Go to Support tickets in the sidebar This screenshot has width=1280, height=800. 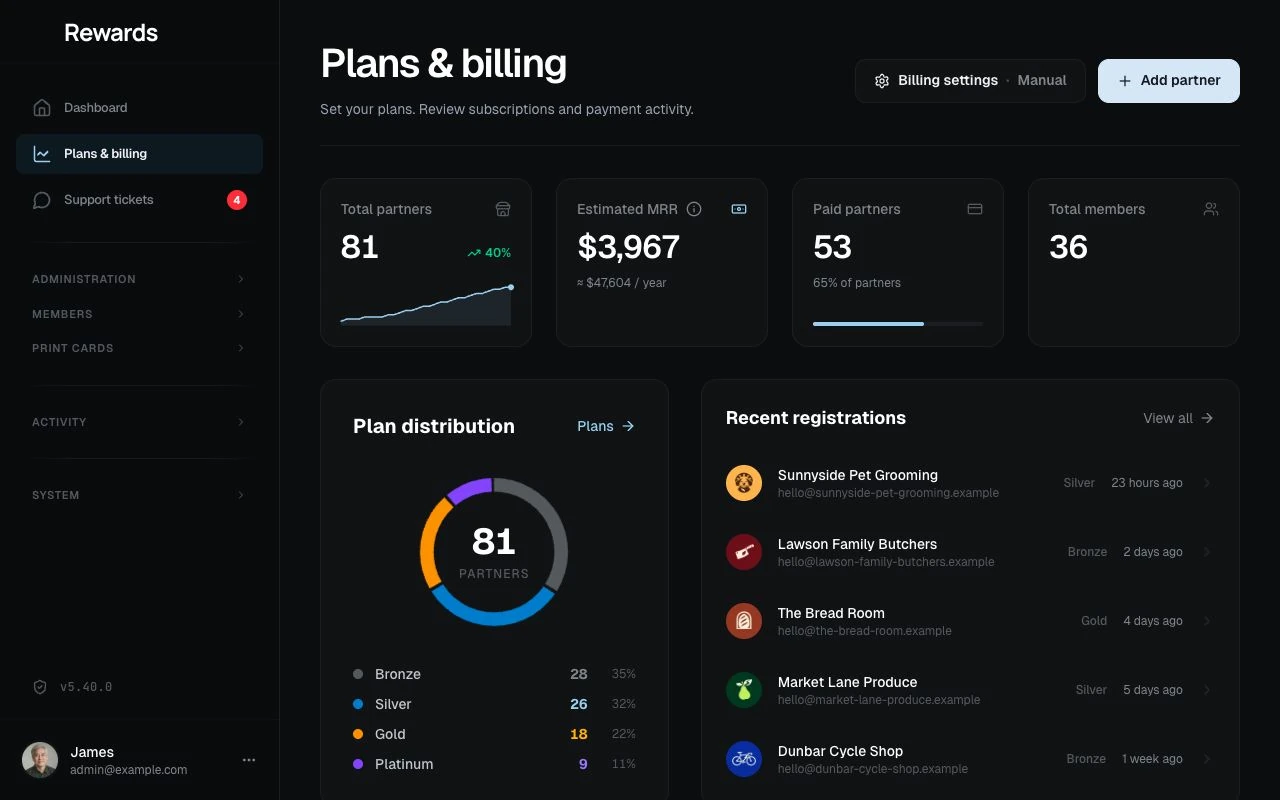pyautogui.click(x=139, y=200)
